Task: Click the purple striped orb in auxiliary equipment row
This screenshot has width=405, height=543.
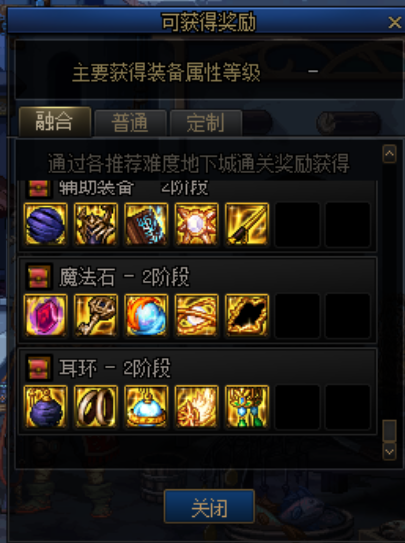Action: coord(45,224)
